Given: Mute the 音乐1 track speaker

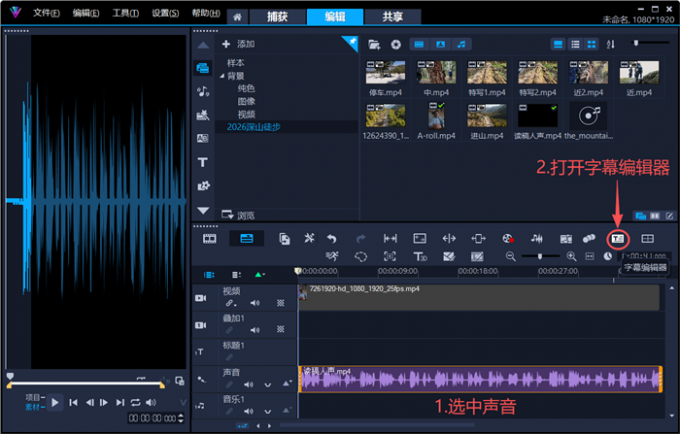Looking at the screenshot, I should (248, 411).
